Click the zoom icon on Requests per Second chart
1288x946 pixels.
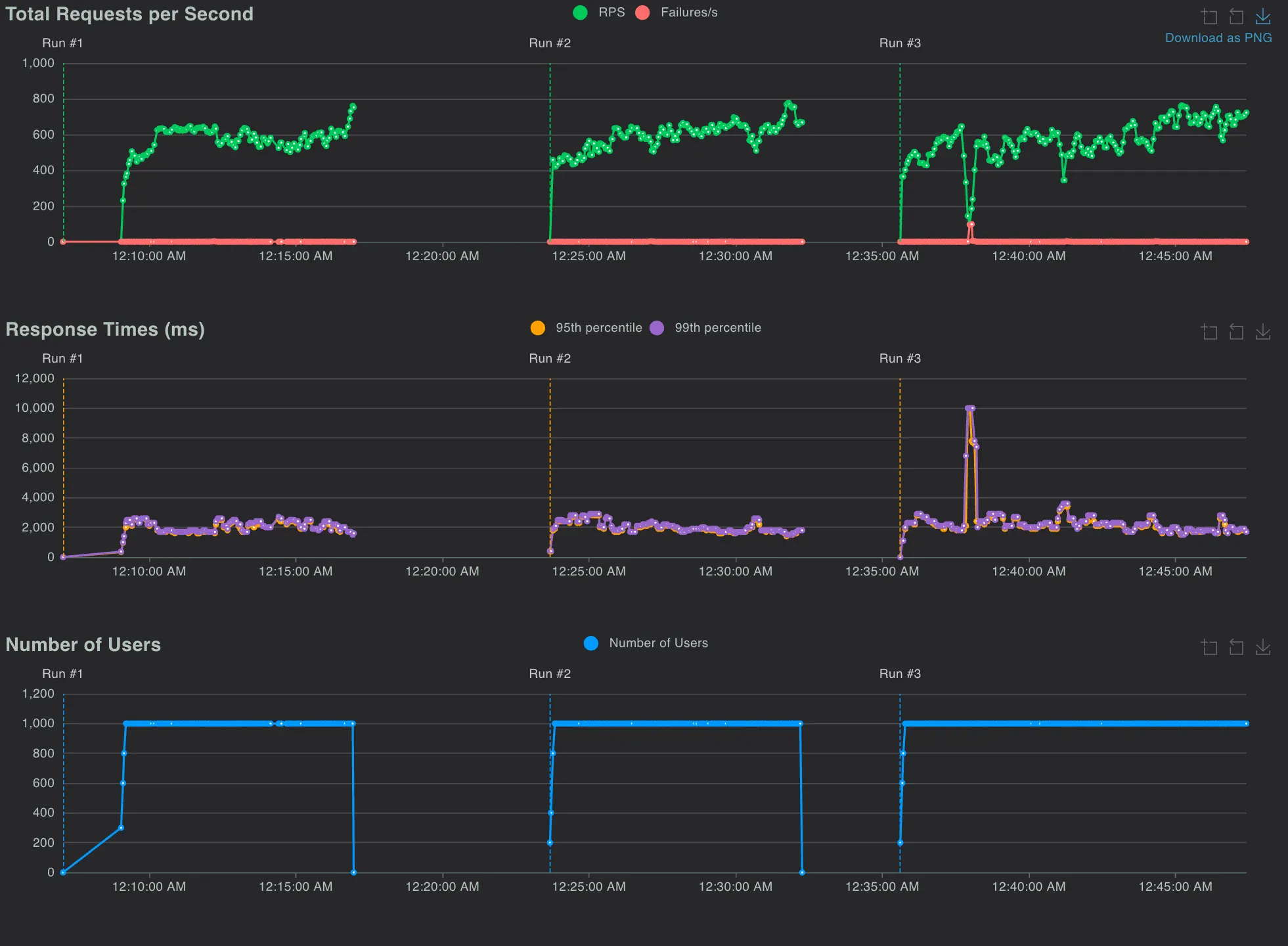pyautogui.click(x=1209, y=16)
